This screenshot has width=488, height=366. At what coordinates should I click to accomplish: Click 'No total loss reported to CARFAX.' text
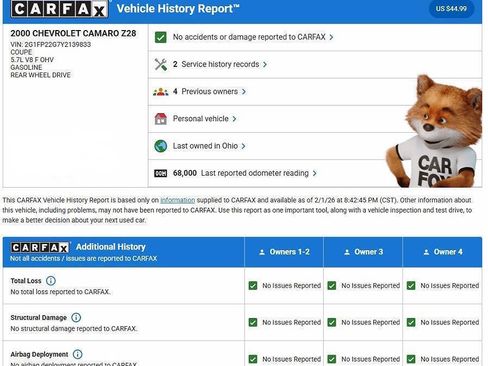60,292
